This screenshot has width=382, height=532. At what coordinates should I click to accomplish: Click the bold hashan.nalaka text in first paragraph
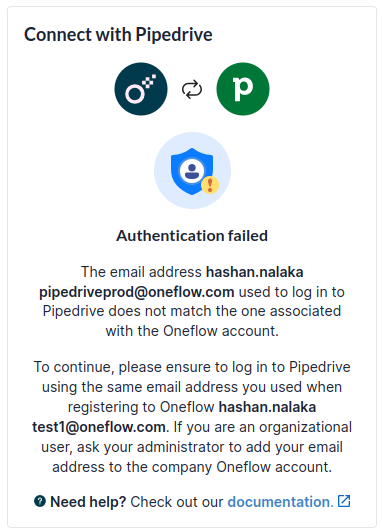[255, 272]
